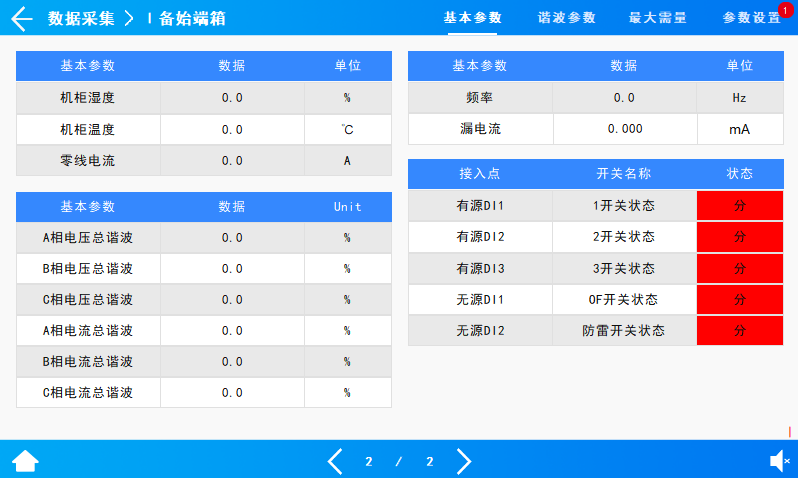
Task: Select the 漏电流 data value 0.000
Action: (x=624, y=129)
